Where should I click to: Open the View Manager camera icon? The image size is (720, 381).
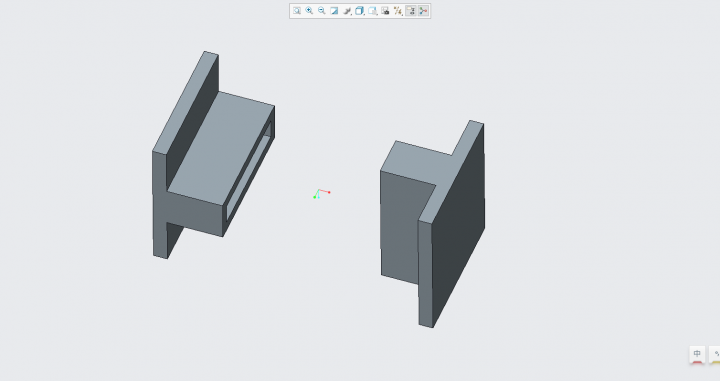click(385, 11)
